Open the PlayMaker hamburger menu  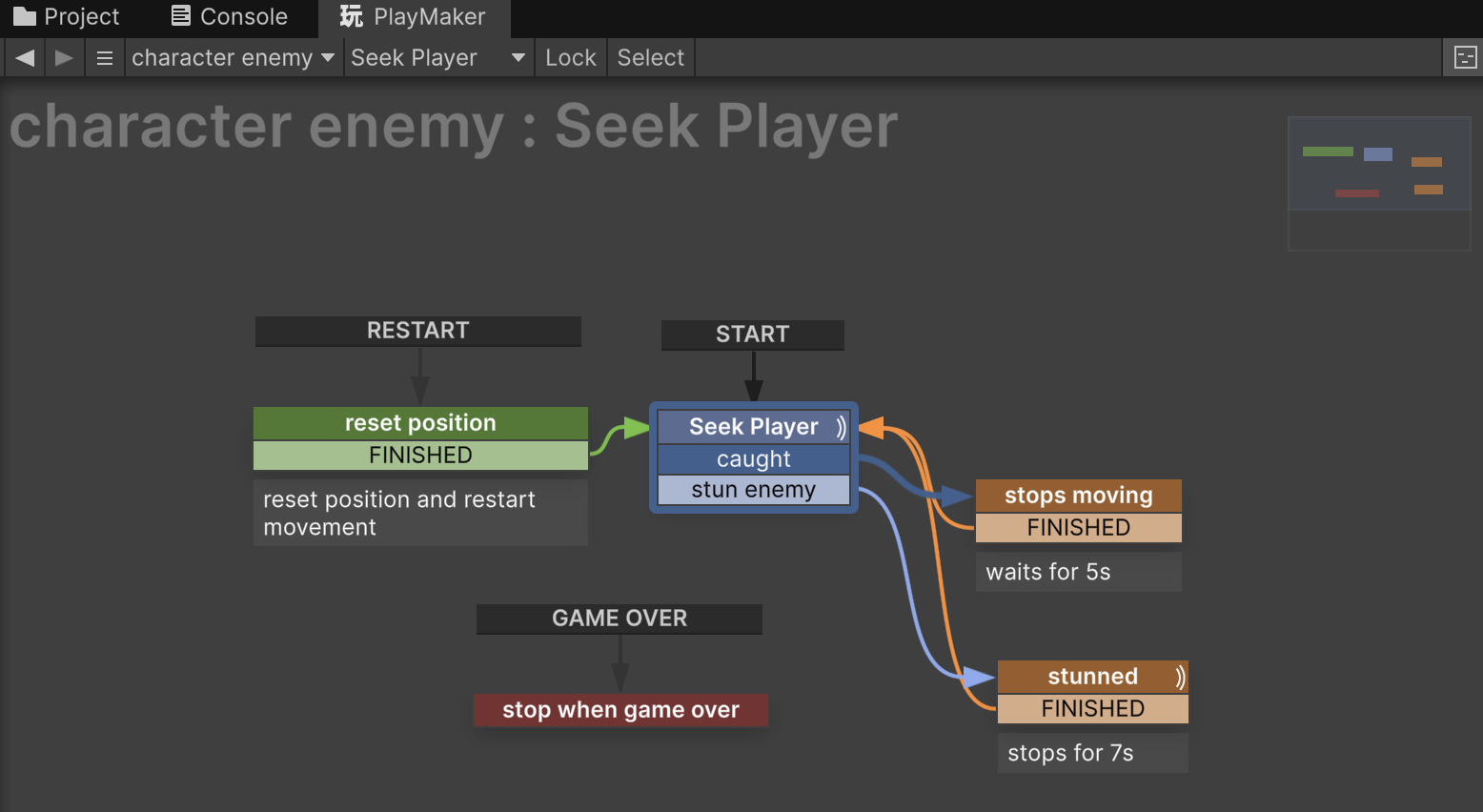pos(105,57)
